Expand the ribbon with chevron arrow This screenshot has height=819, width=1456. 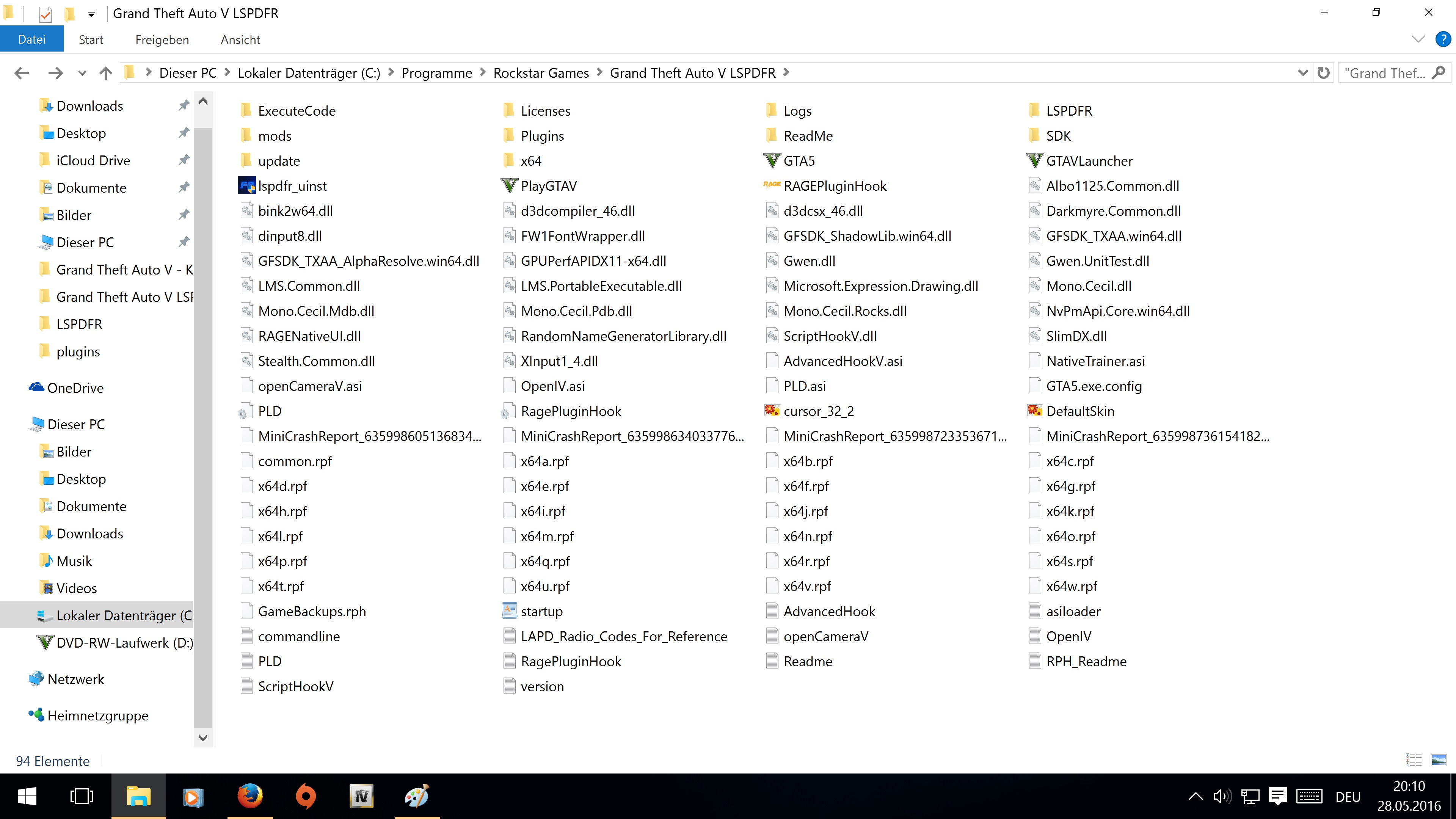coord(1418,39)
